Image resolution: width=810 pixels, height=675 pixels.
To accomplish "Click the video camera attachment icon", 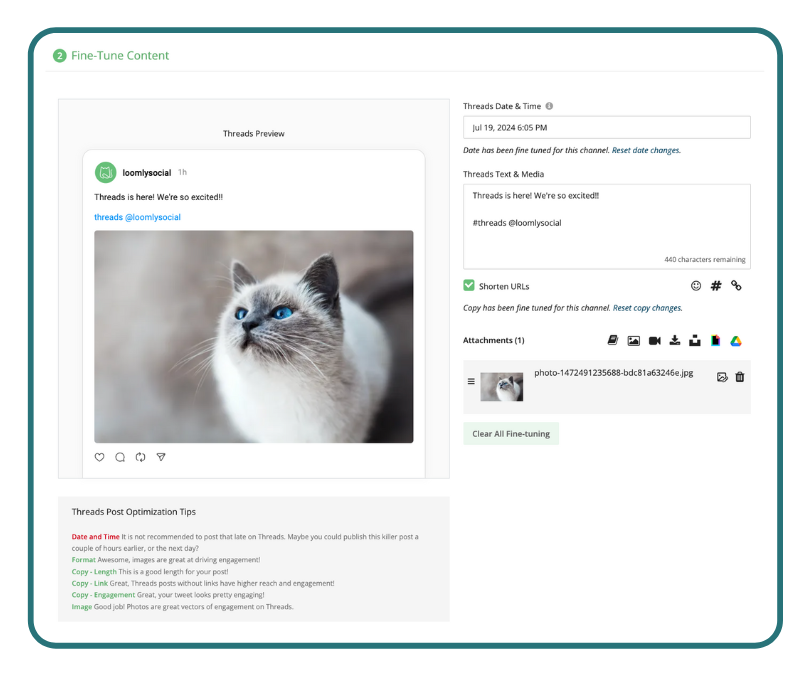I will pyautogui.click(x=654, y=341).
